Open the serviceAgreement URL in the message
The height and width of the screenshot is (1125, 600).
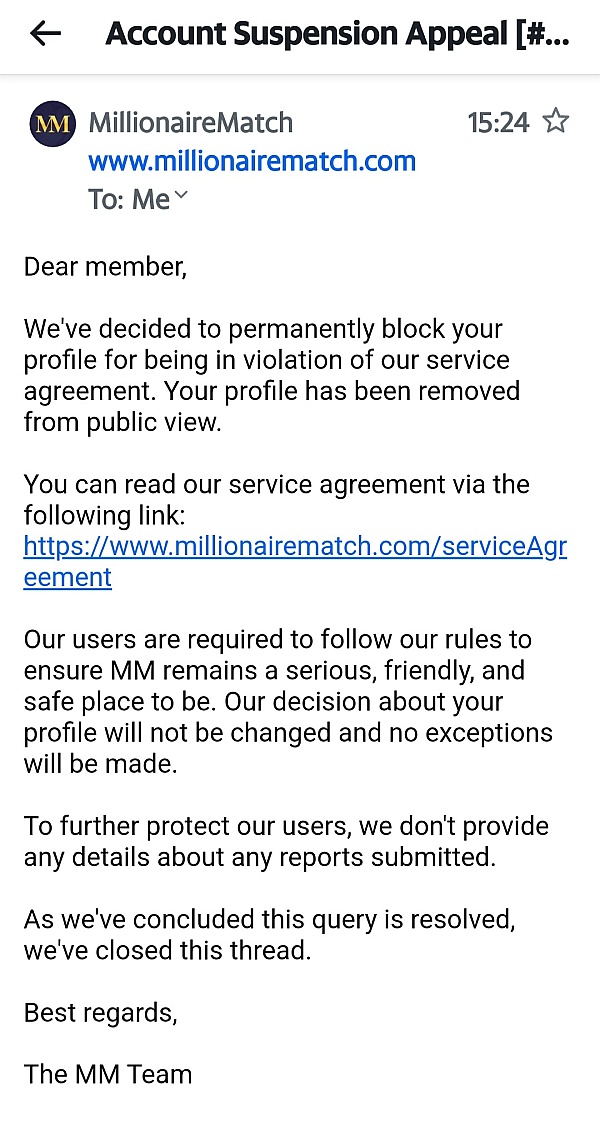295,562
